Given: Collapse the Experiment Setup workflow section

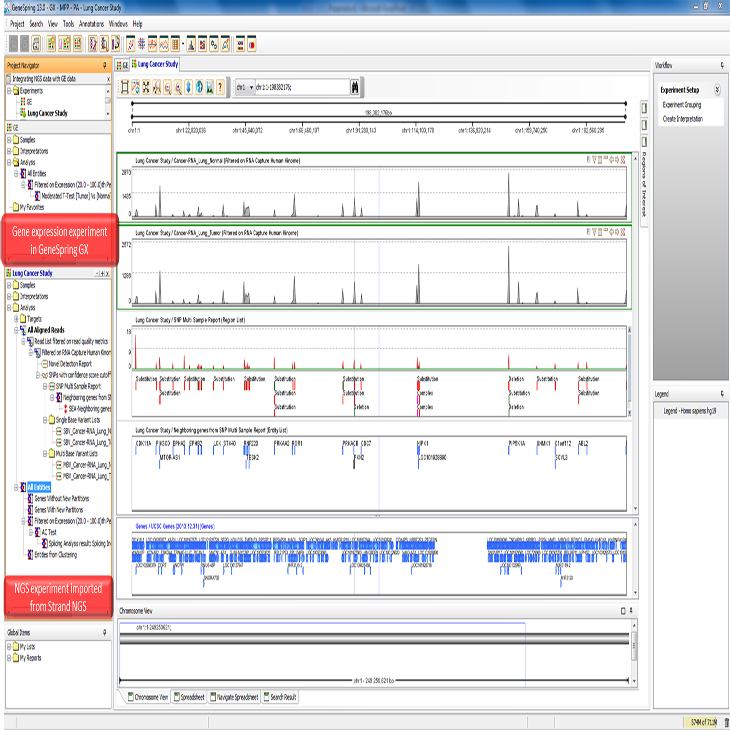Looking at the screenshot, I should coord(717,89).
